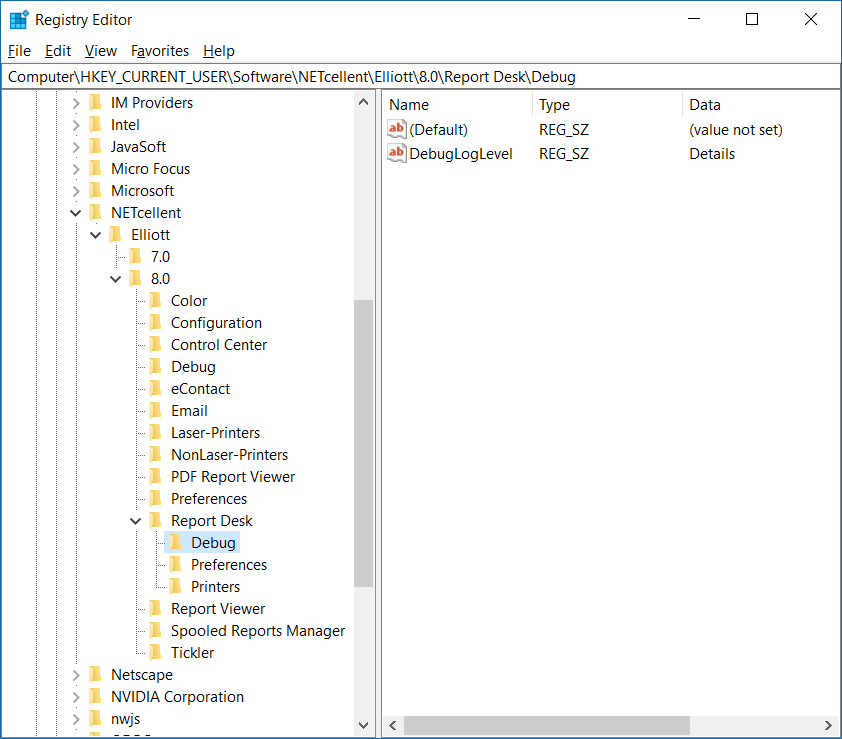The image size is (842, 739).
Task: Select the Spooled Reports Manager key
Action: pyautogui.click(x=258, y=631)
